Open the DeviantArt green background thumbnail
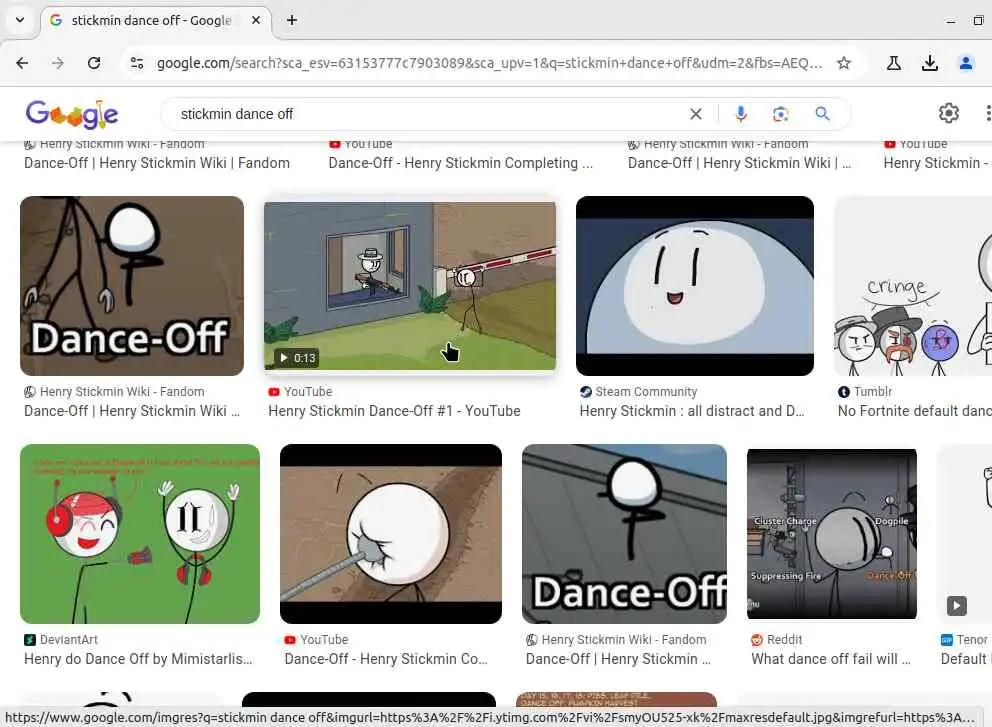Screen dimensions: 992x727 (140, 534)
